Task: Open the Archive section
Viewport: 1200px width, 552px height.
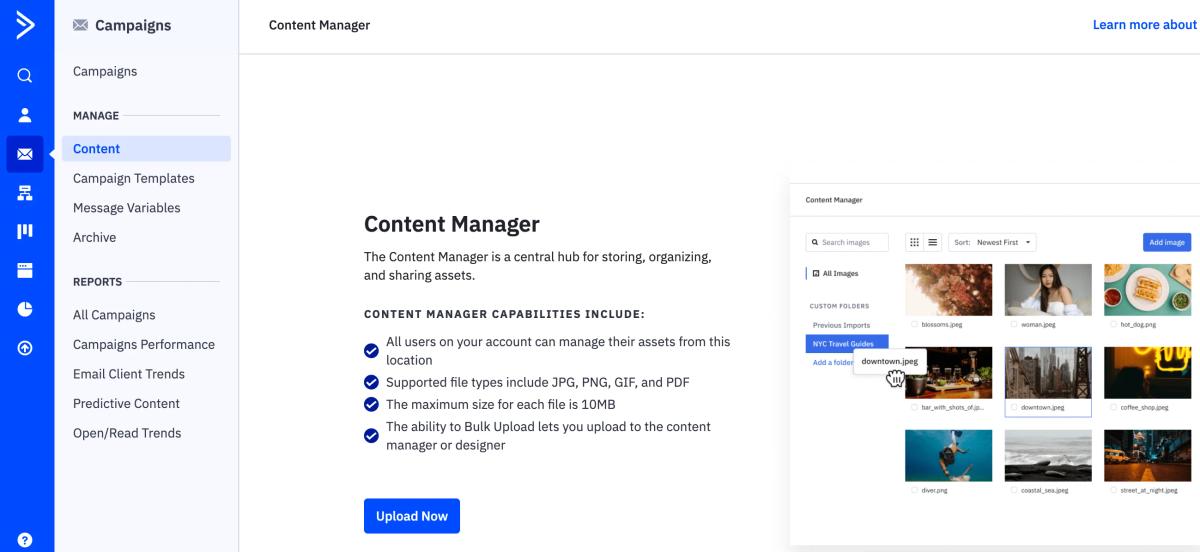Action: point(95,237)
